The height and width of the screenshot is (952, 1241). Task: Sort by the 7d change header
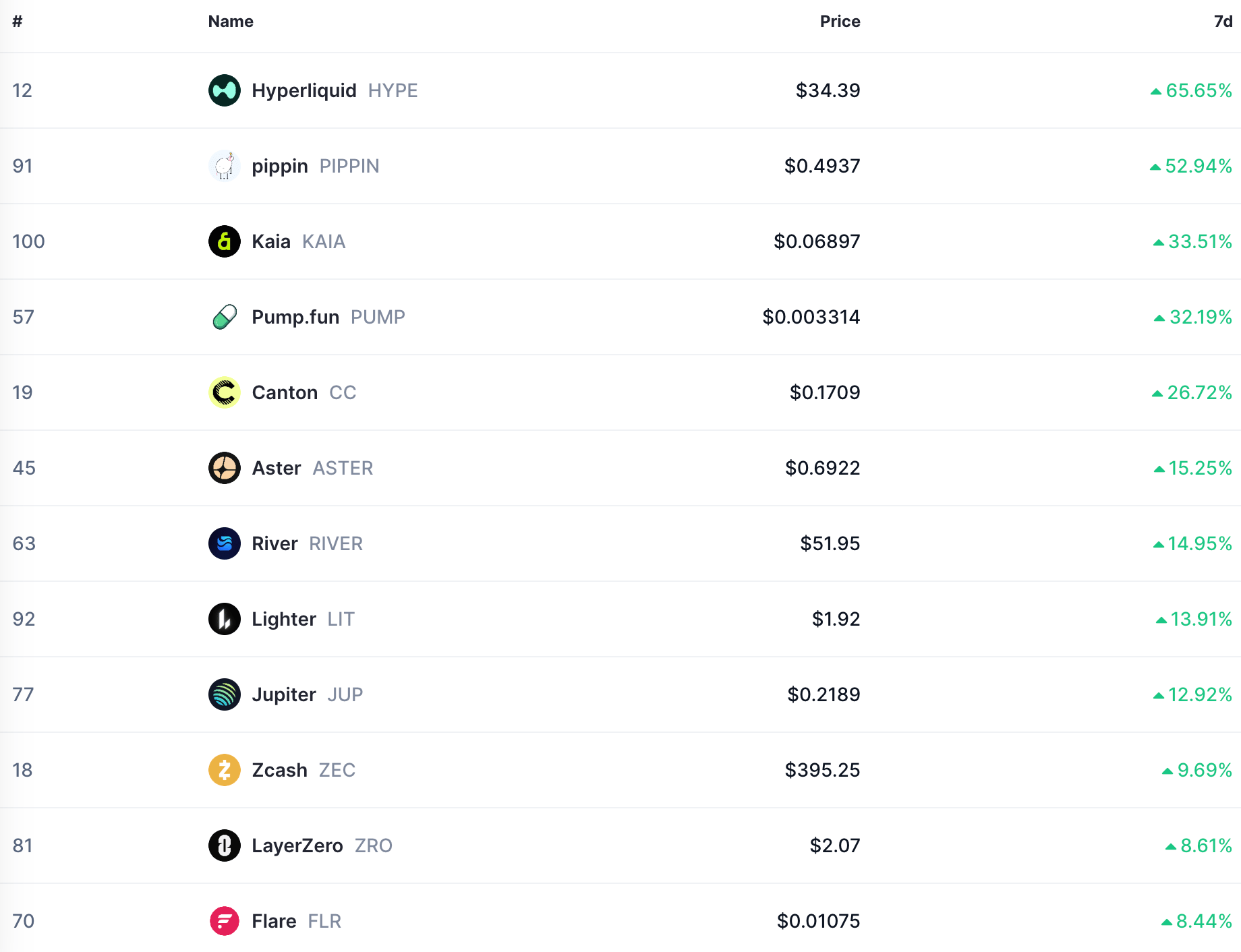(1223, 22)
